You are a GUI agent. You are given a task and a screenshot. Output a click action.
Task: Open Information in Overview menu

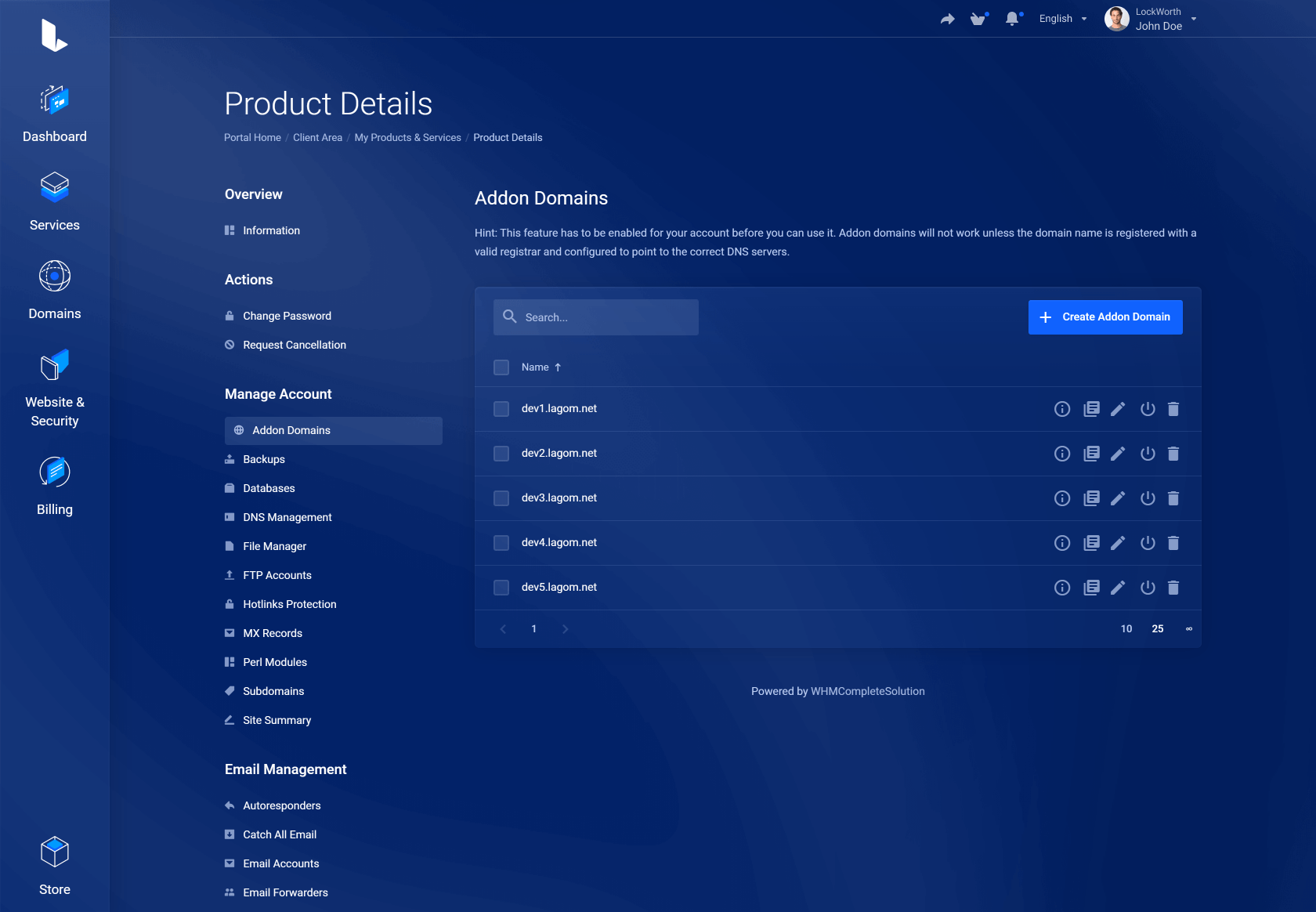[271, 230]
